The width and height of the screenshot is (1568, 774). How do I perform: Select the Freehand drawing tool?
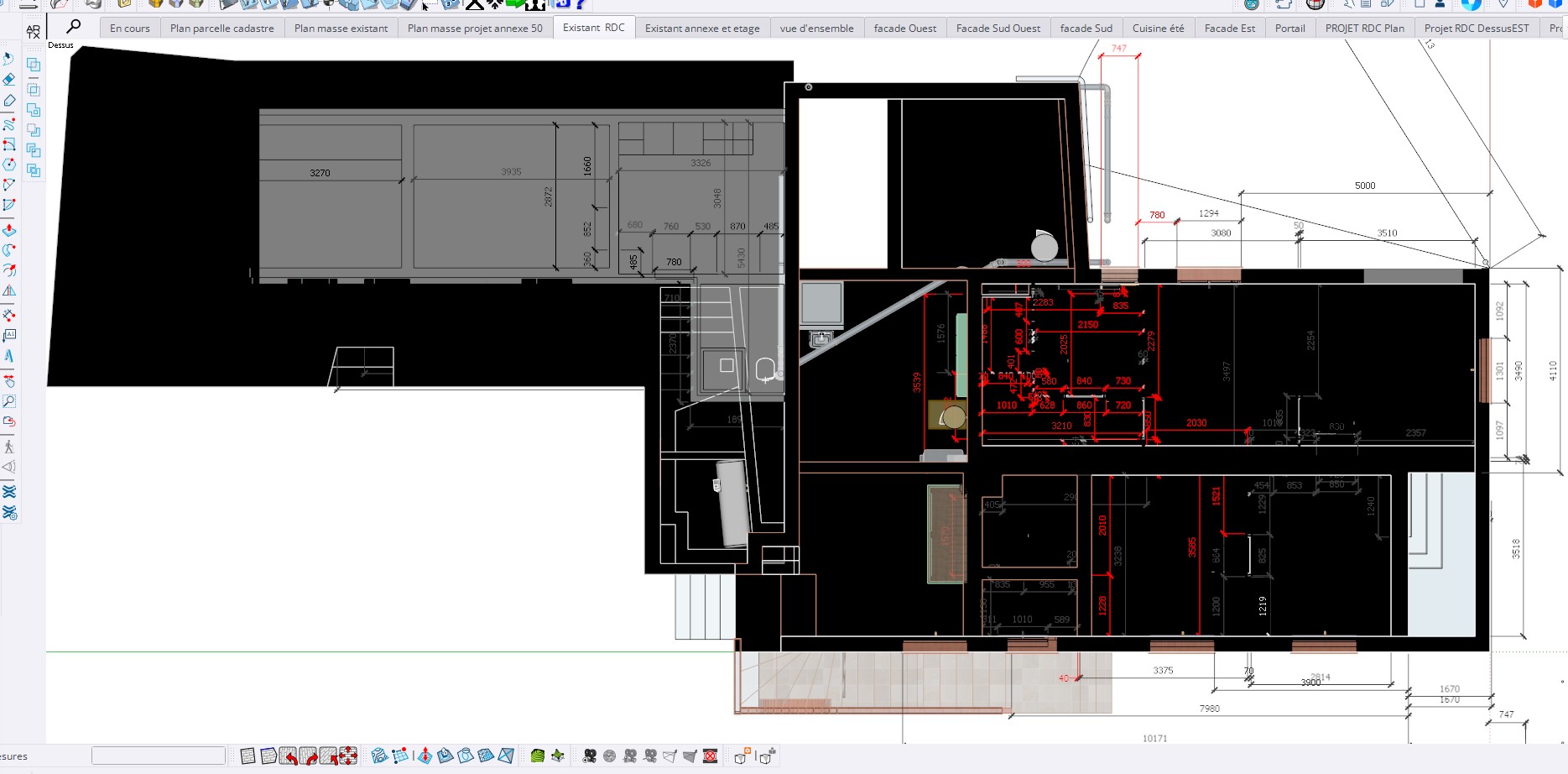tap(9, 124)
